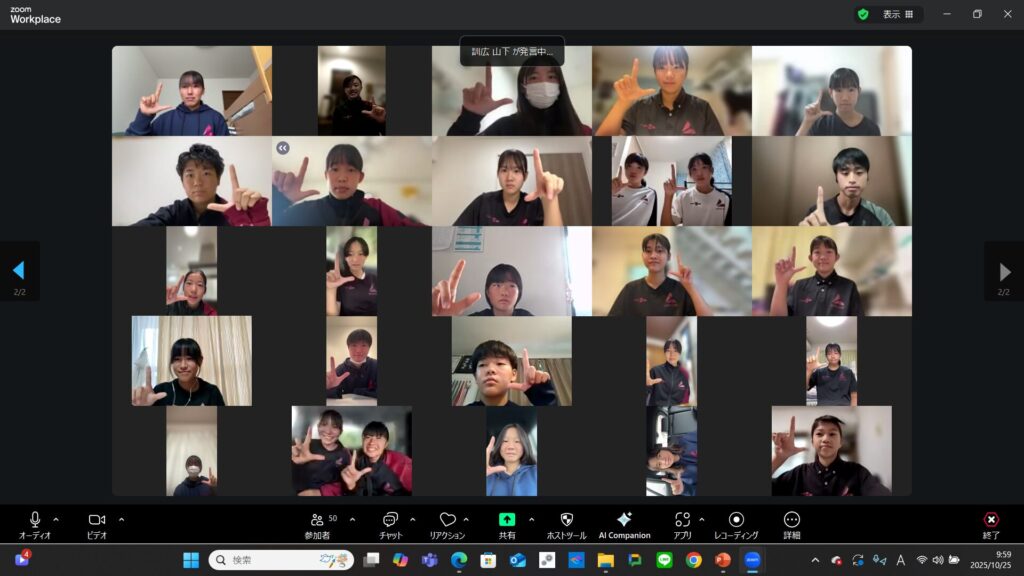
Task: Open the apps icon in toolbar
Action: [x=683, y=520]
